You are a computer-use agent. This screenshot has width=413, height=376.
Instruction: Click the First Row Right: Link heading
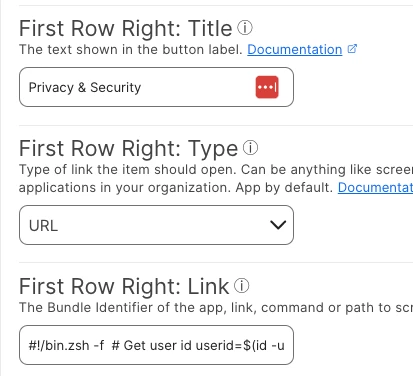(124, 286)
